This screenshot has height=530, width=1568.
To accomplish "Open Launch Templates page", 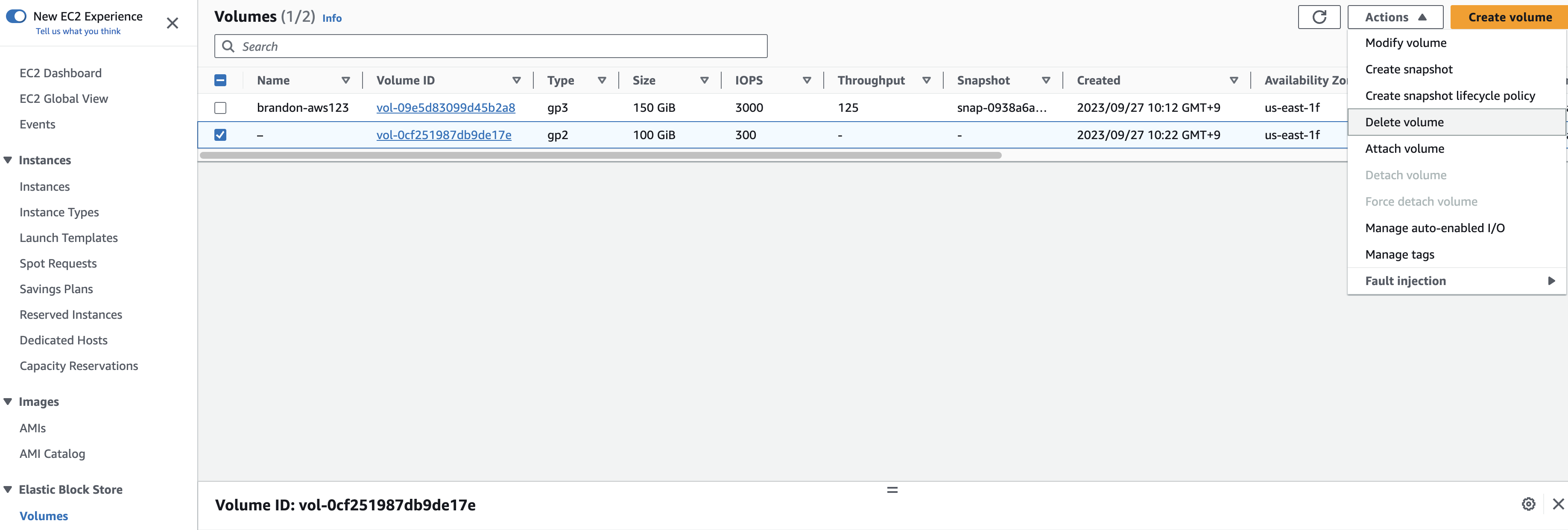I will (68, 238).
